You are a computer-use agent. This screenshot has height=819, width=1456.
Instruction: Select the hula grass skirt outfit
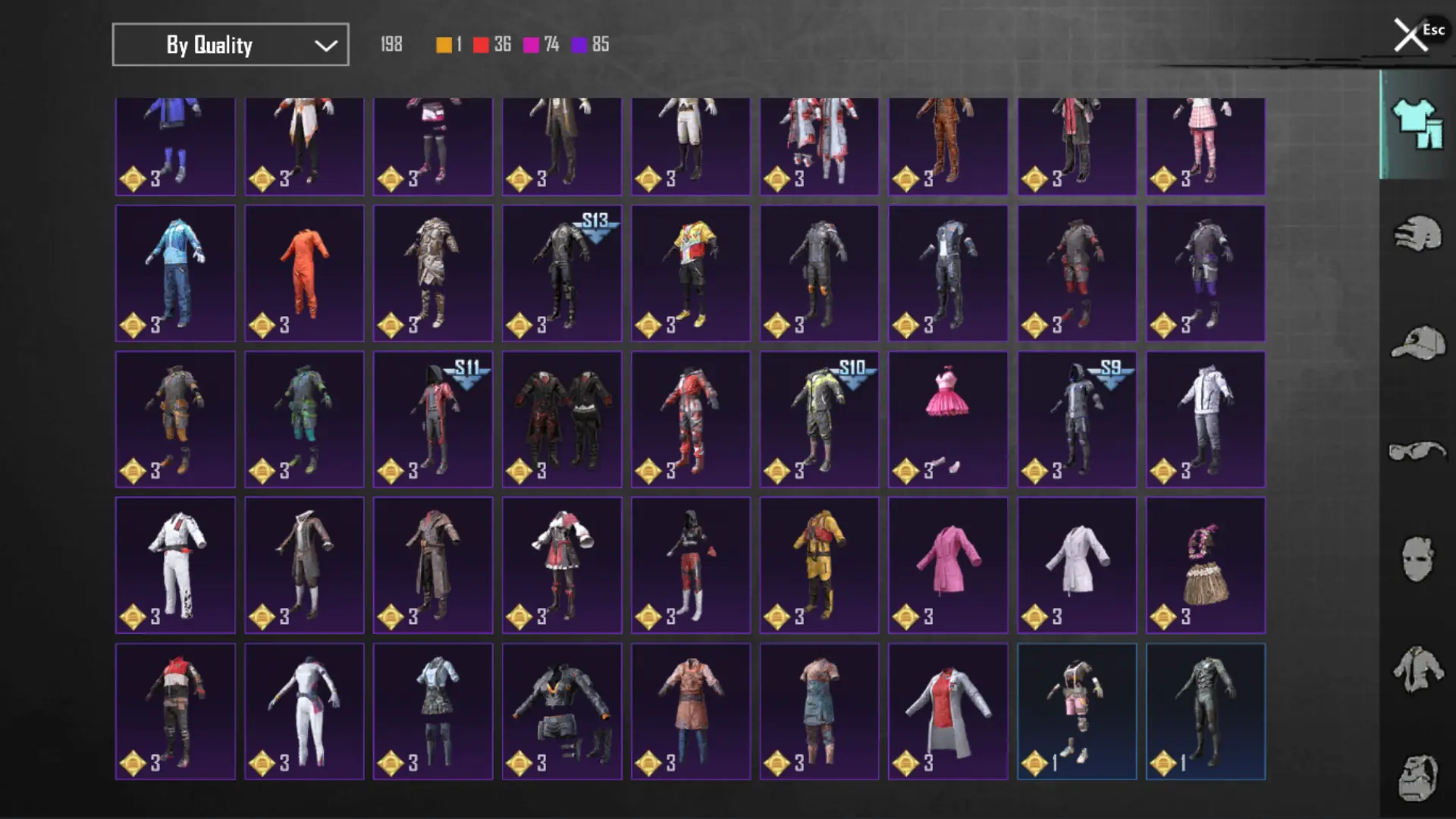click(x=1205, y=565)
